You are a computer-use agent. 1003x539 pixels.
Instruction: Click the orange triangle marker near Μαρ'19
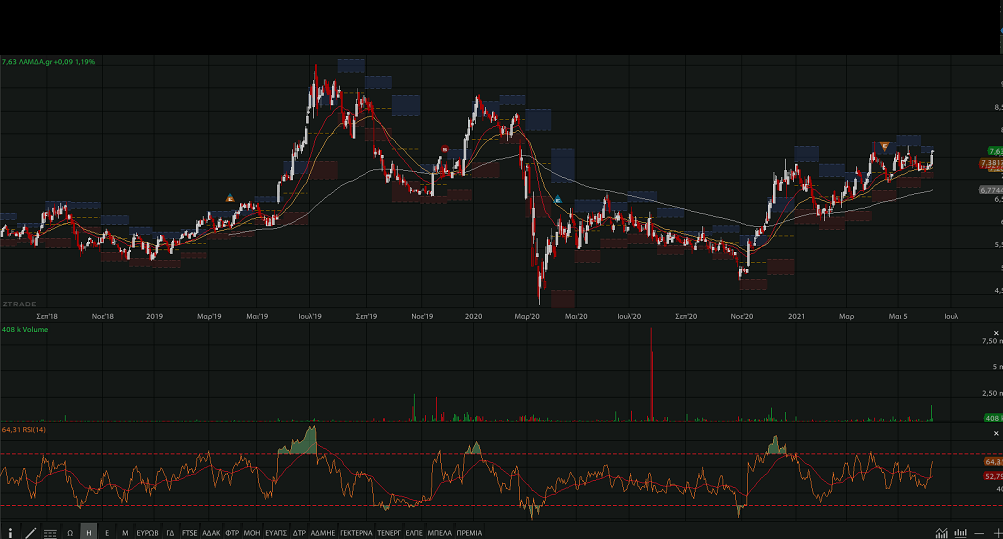pyautogui.click(x=231, y=197)
